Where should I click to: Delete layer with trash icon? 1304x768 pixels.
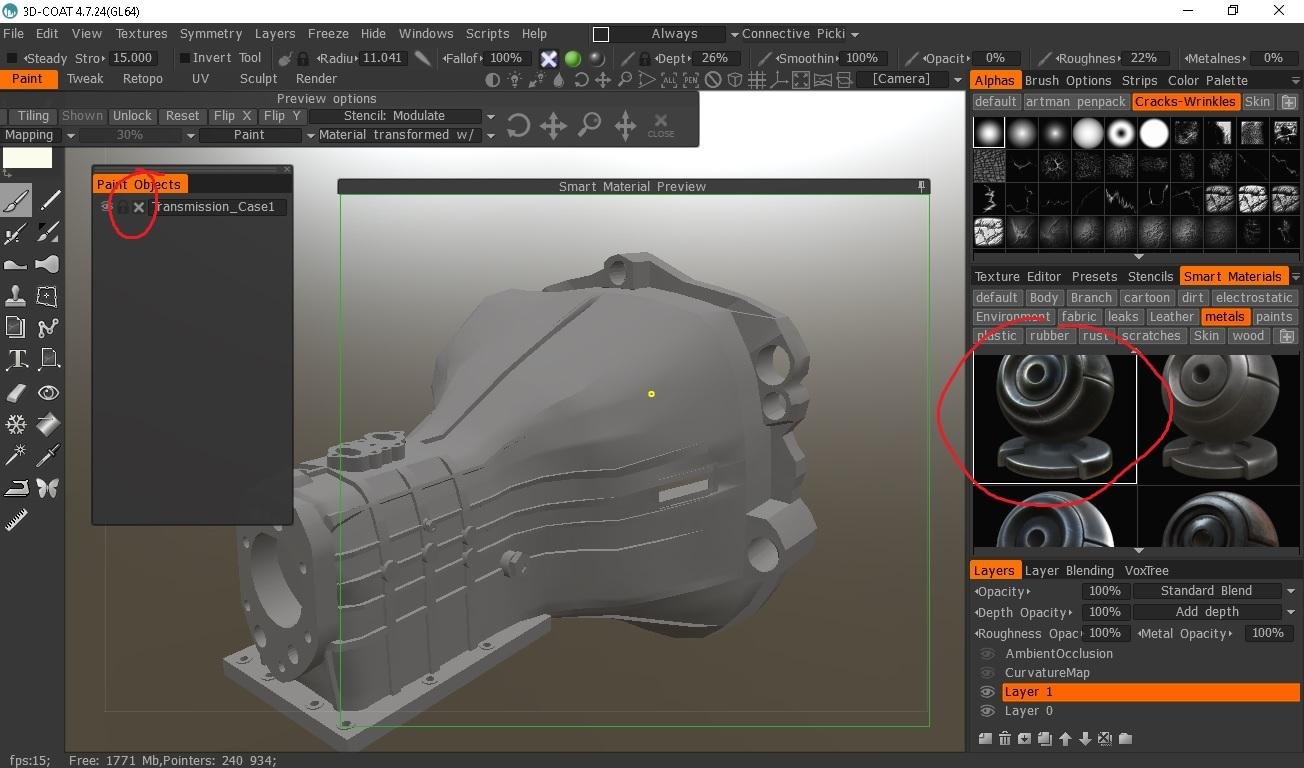(x=1004, y=739)
